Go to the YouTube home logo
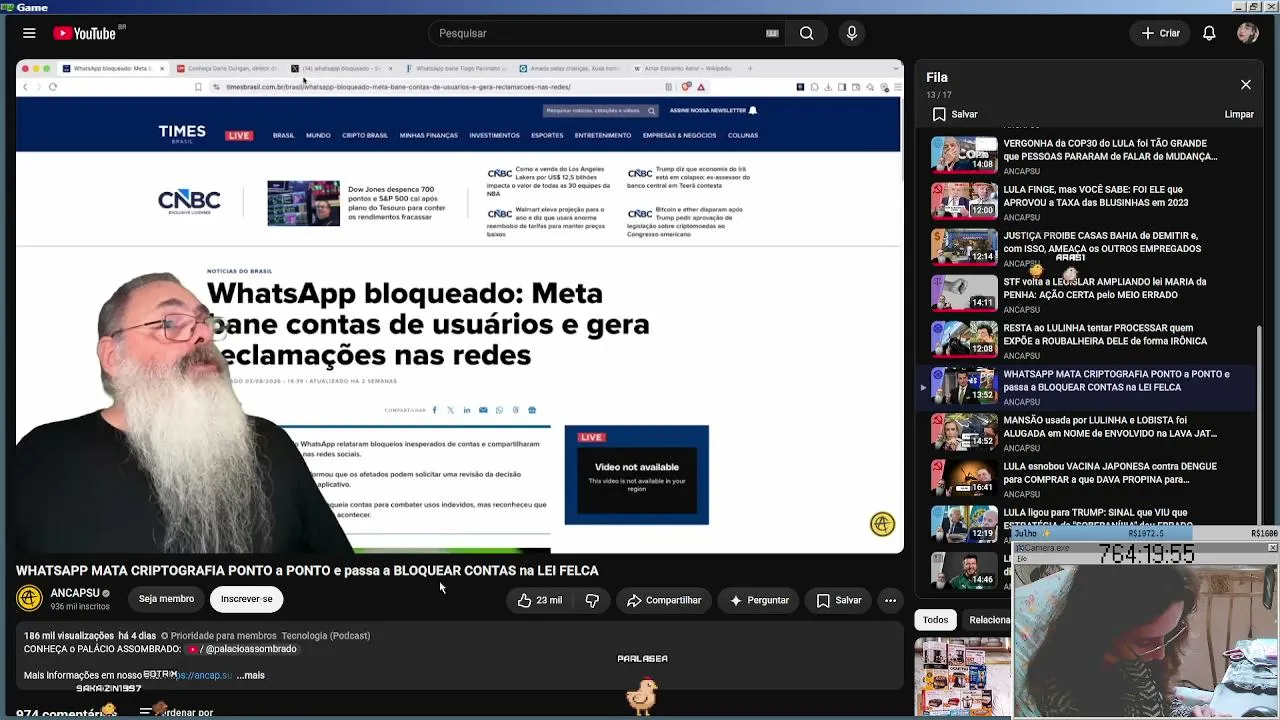 [x=85, y=33]
